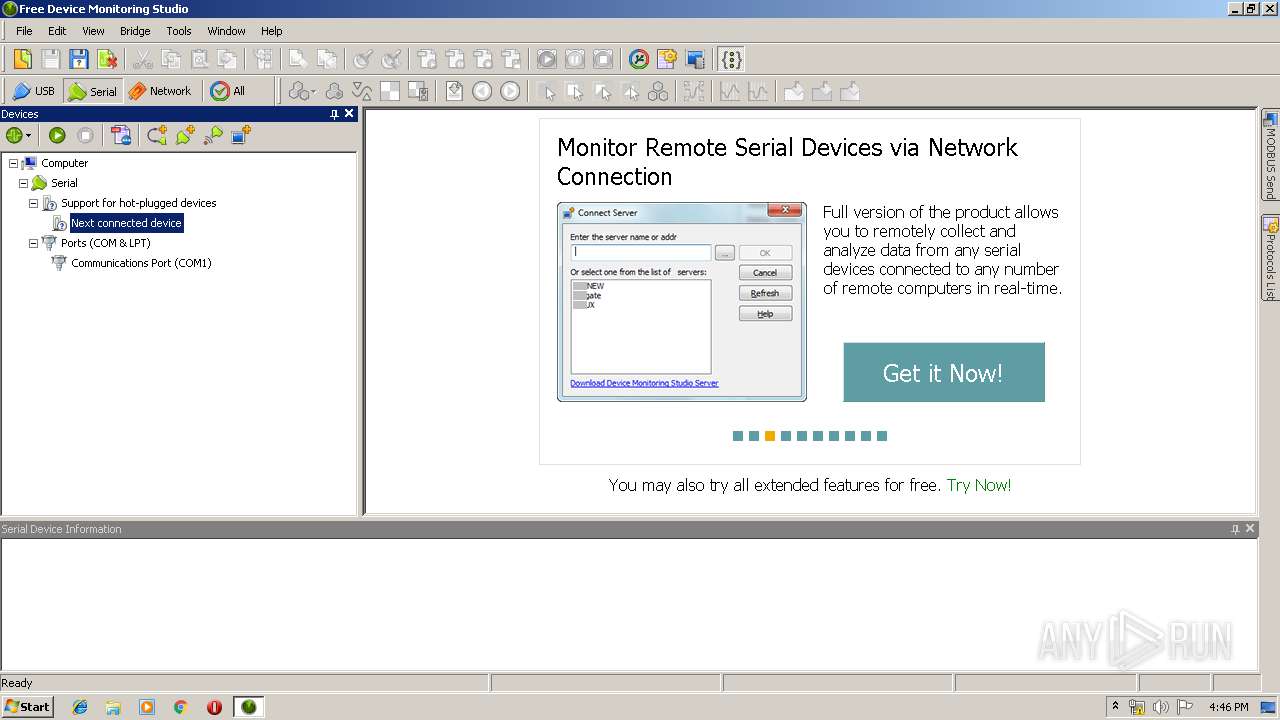Screen dimensions: 1280x720
Task: Open the Window menu
Action: coord(227,31)
